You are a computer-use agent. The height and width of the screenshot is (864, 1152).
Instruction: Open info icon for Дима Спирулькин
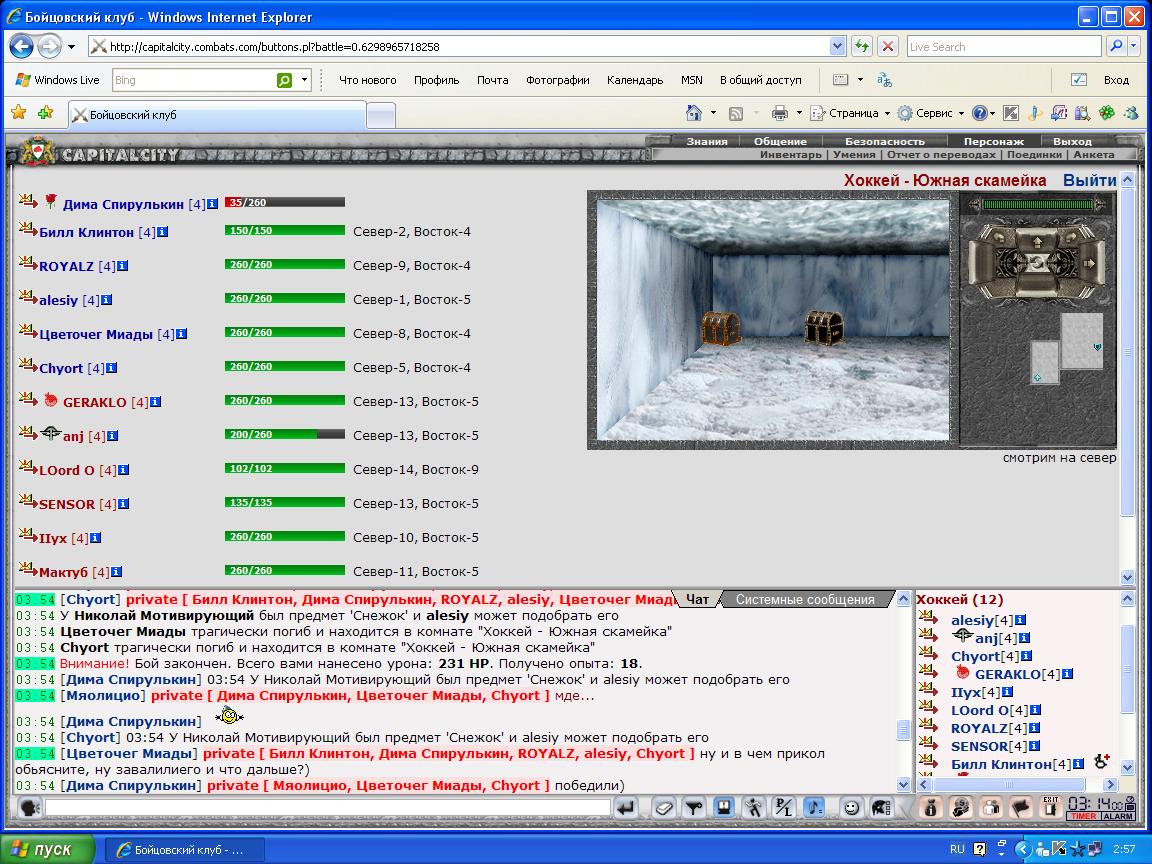click(212, 204)
